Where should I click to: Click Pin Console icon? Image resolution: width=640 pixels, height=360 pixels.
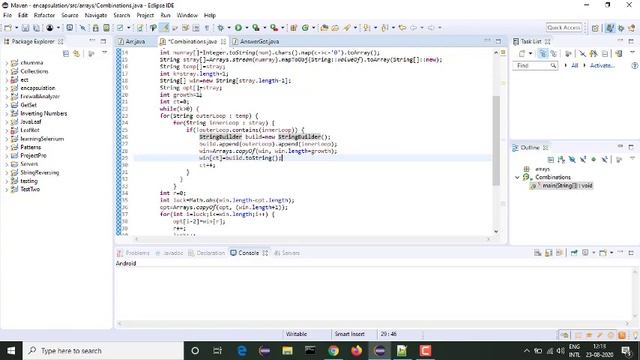pos(574,253)
